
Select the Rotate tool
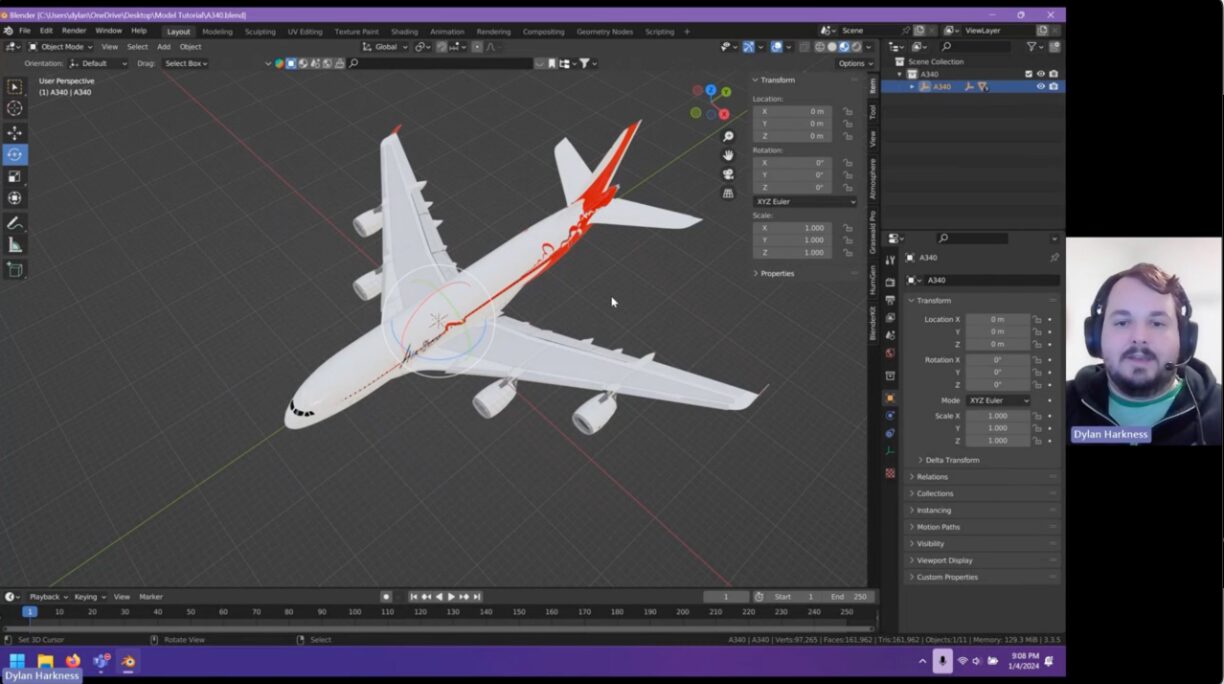(15, 155)
